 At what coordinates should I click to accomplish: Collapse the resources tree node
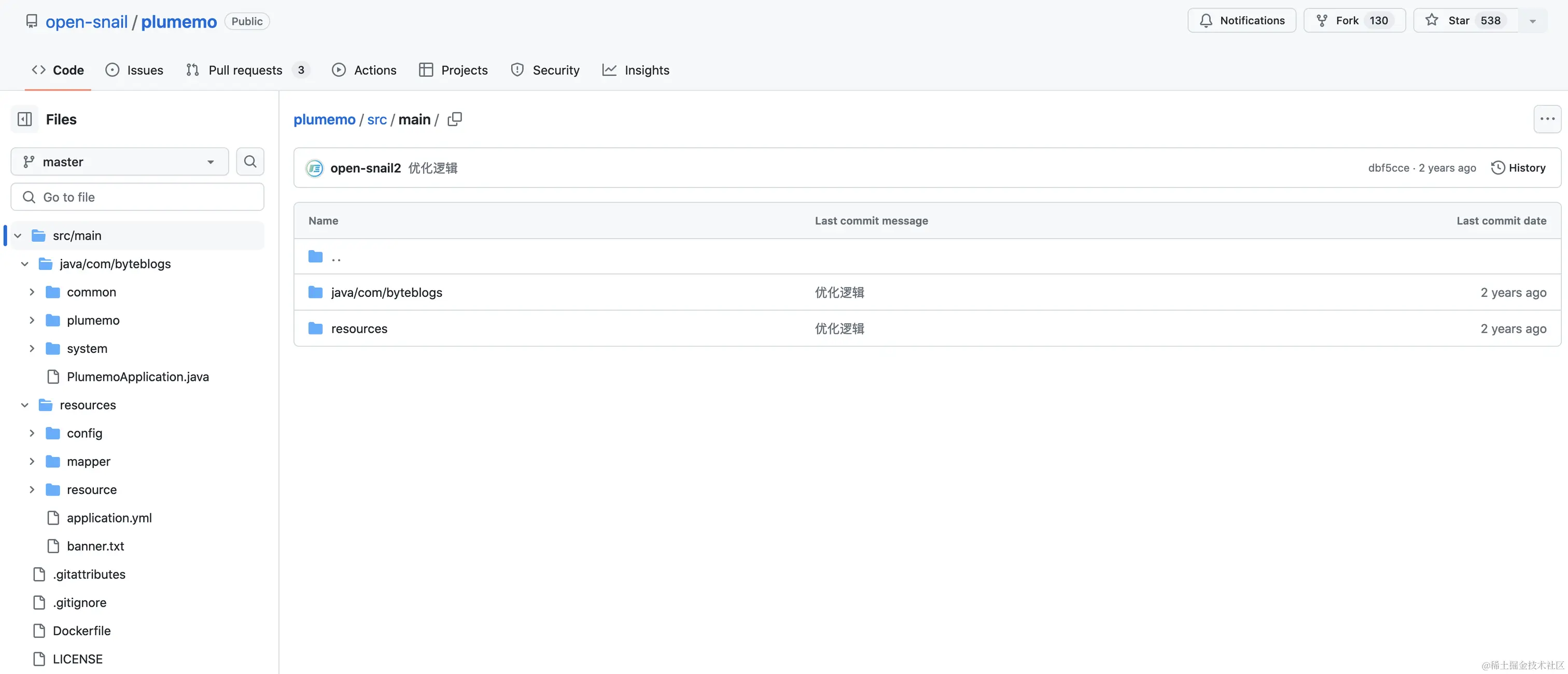point(25,405)
